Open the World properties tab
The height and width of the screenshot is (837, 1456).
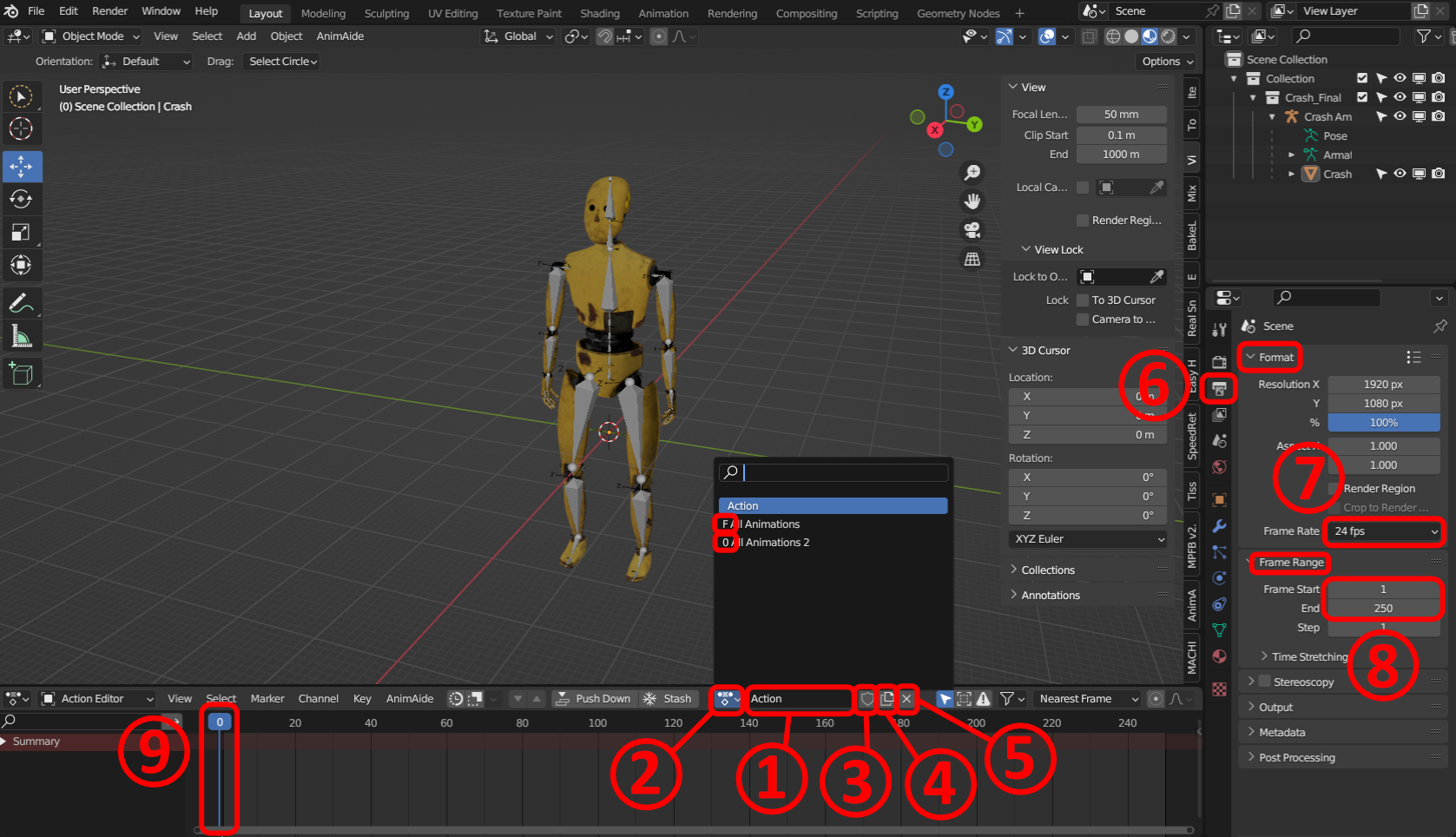[1220, 467]
